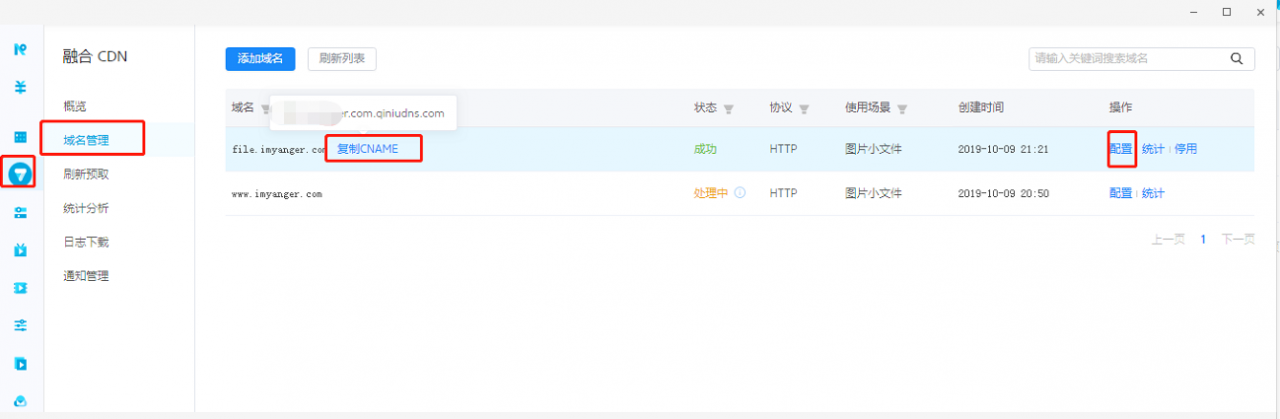Open the 域名 column filter
The image size is (1280, 419).
point(266,109)
